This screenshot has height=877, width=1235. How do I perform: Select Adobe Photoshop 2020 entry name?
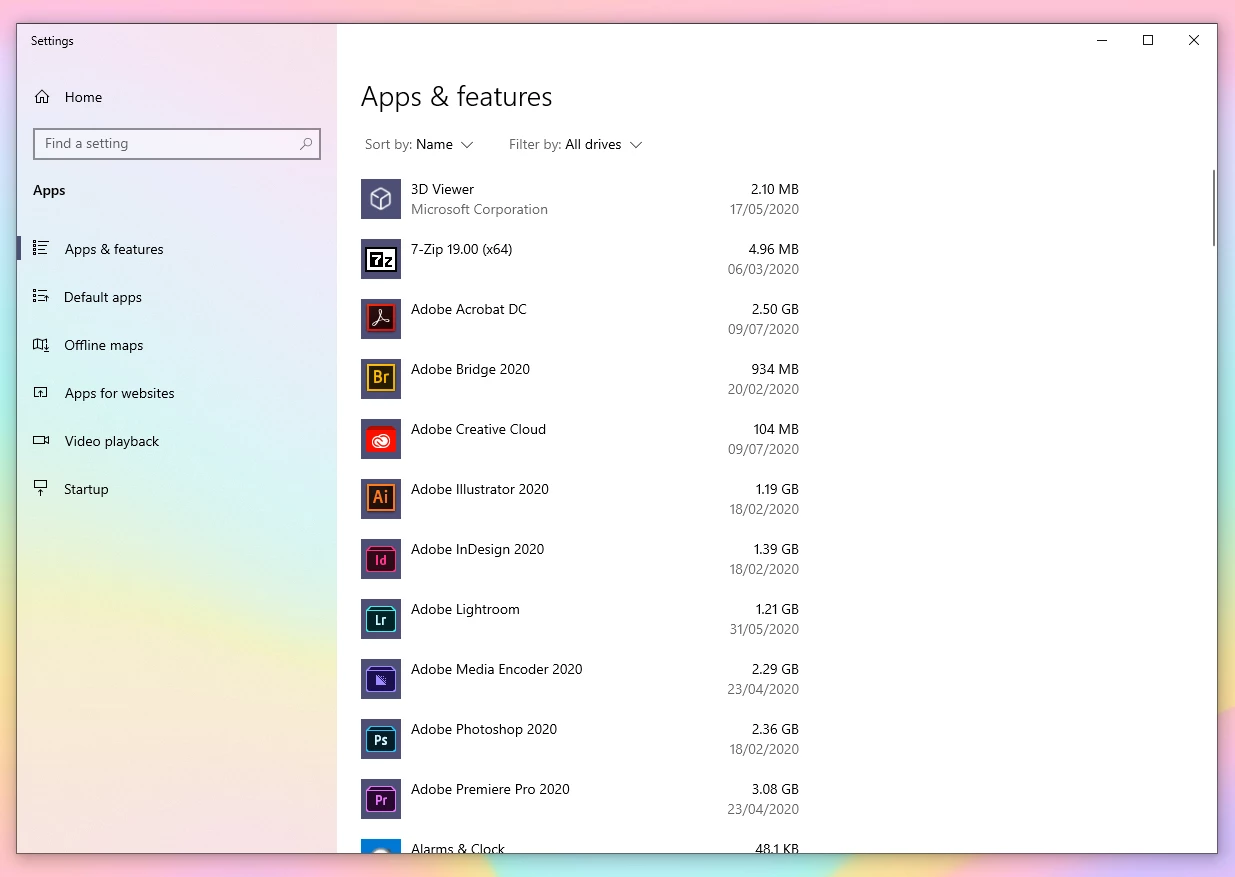coord(484,729)
